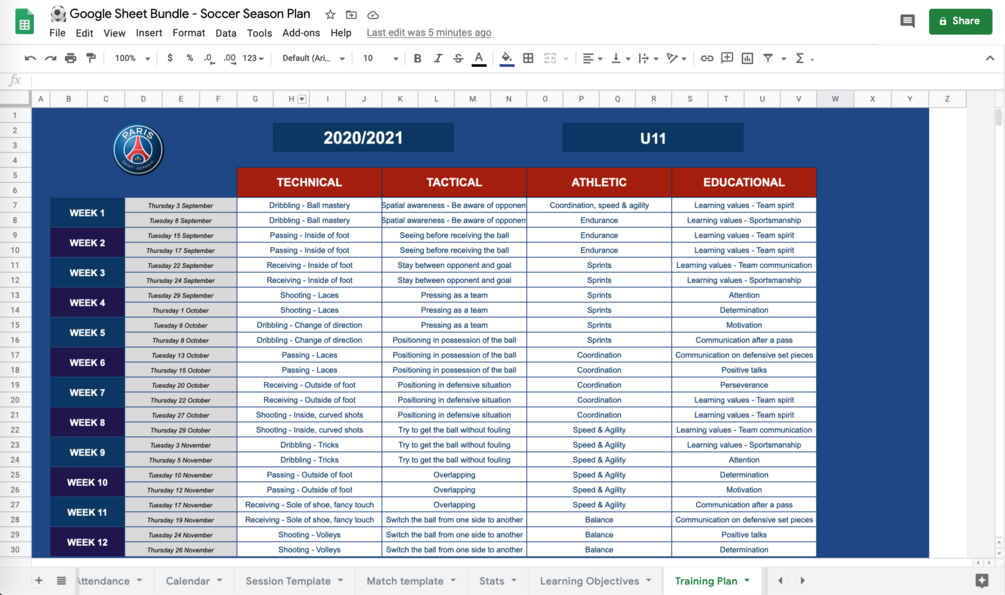Open the View menu
Viewport: 1005px width, 595px height.
pyautogui.click(x=114, y=33)
